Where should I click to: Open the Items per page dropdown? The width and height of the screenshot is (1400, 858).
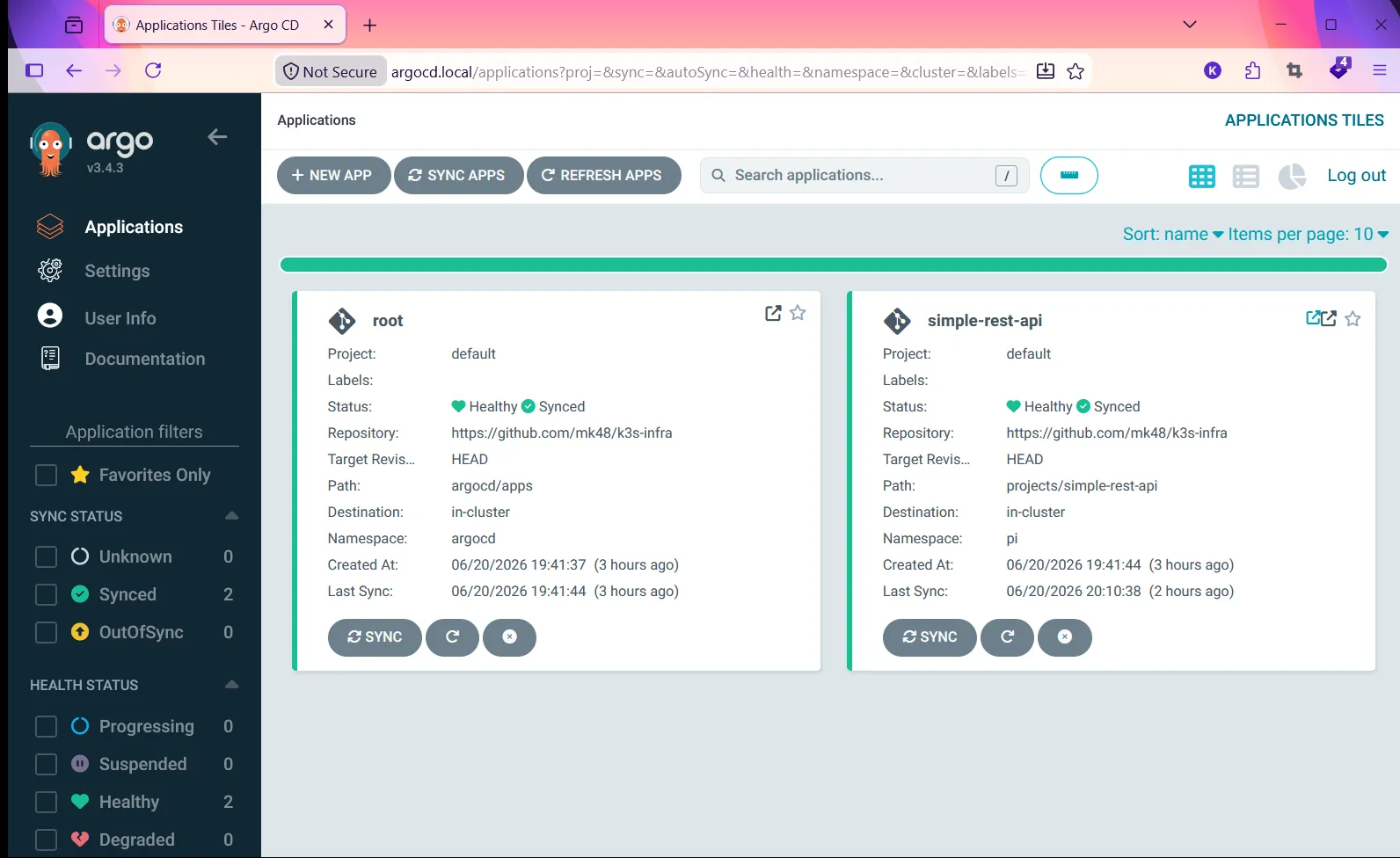pyautogui.click(x=1308, y=235)
